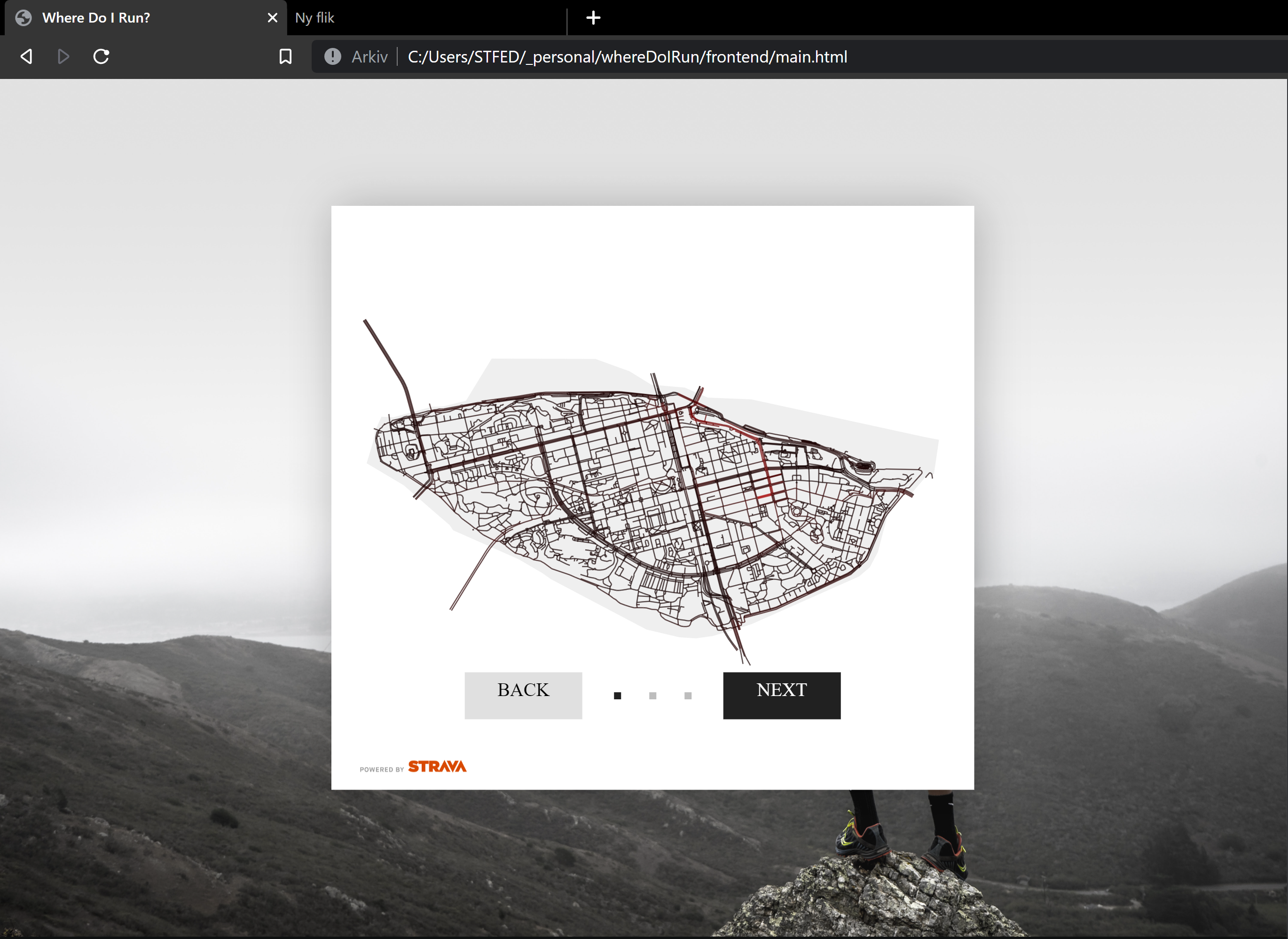Click the Arkiv label in address bar
Image resolution: width=1288 pixels, height=939 pixels.
pyautogui.click(x=369, y=57)
